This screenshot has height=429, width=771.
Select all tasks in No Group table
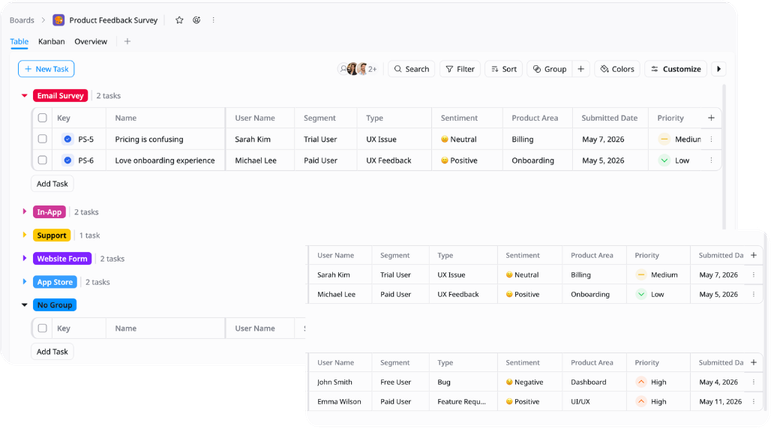point(42,328)
